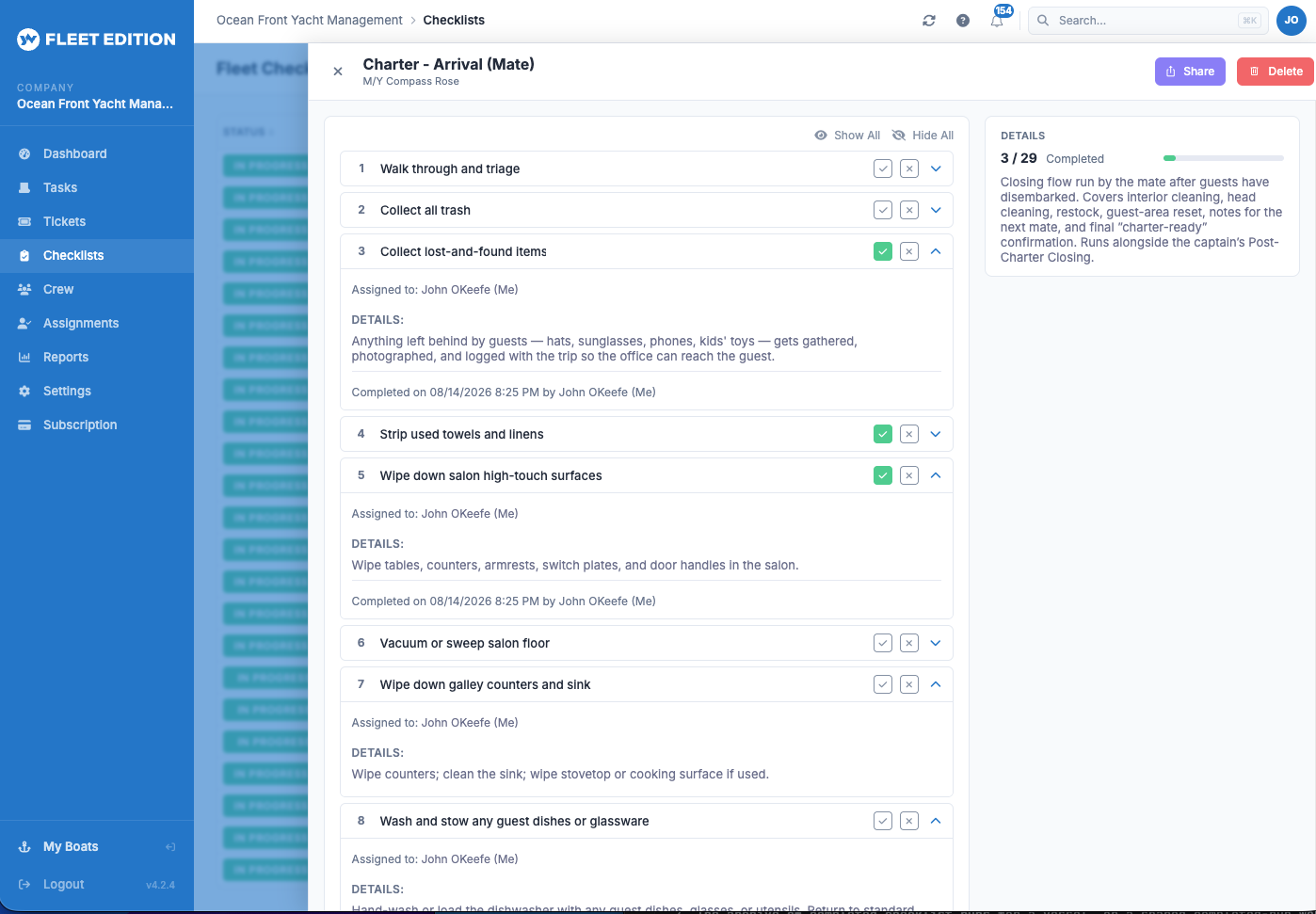1316x914 pixels.
Task: Click X box for Strip used towels and linens
Action: (909, 434)
